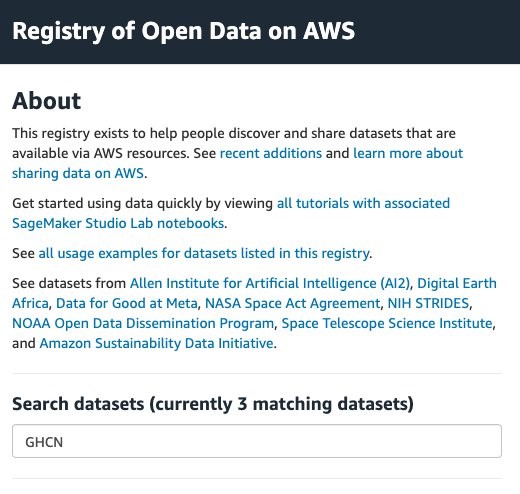This screenshot has width=520, height=494.
Task: Select the About heading
Action: (47, 101)
